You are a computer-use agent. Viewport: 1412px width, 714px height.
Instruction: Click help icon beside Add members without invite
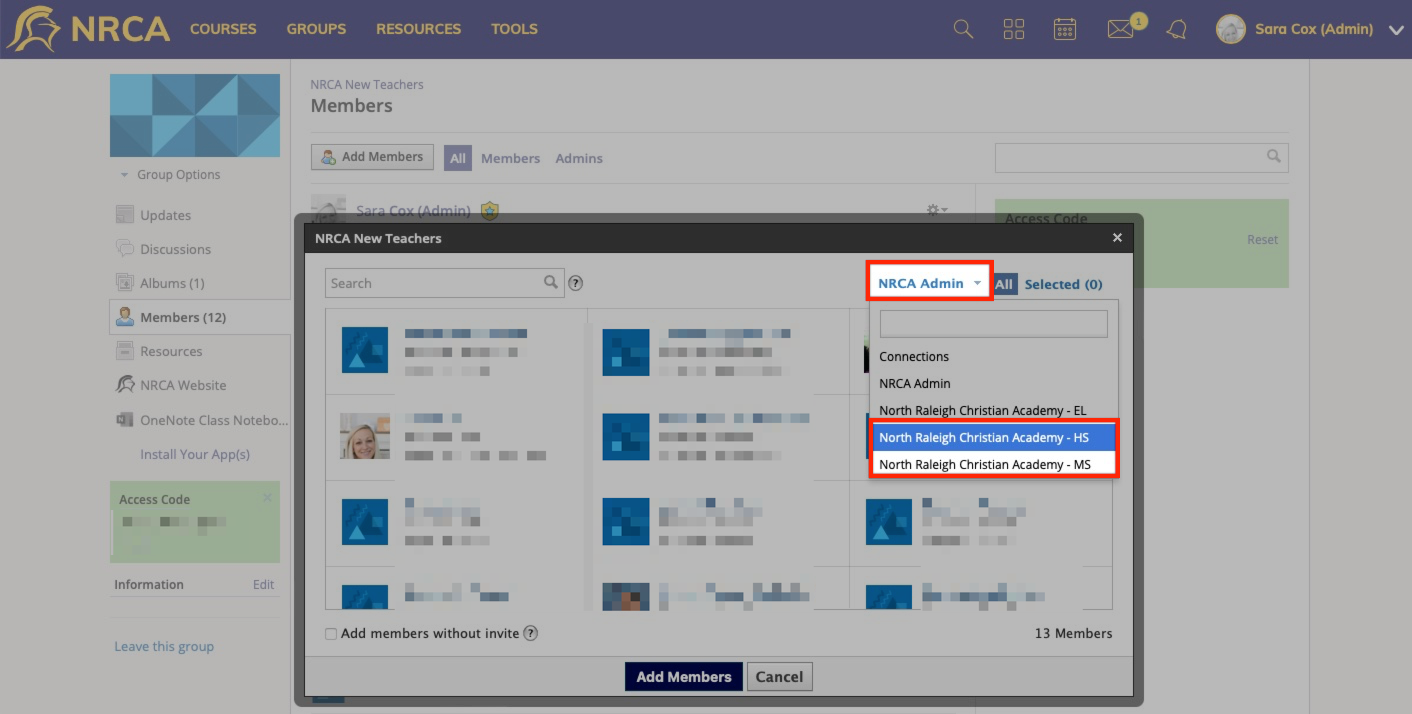pyautogui.click(x=531, y=633)
